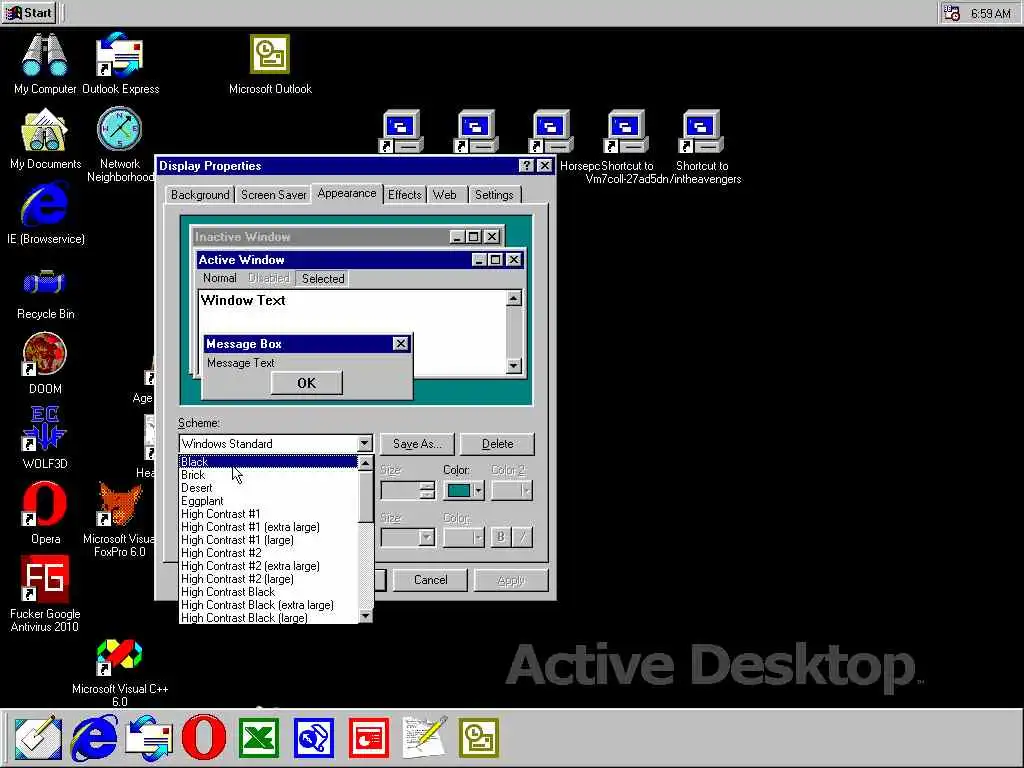Screen dimensions: 1024x768
Task: Switch to the Effects tab
Action: (405, 195)
